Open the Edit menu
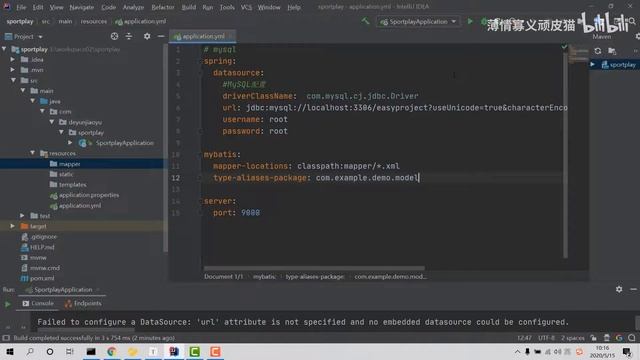The image size is (640, 360). (38, 7)
